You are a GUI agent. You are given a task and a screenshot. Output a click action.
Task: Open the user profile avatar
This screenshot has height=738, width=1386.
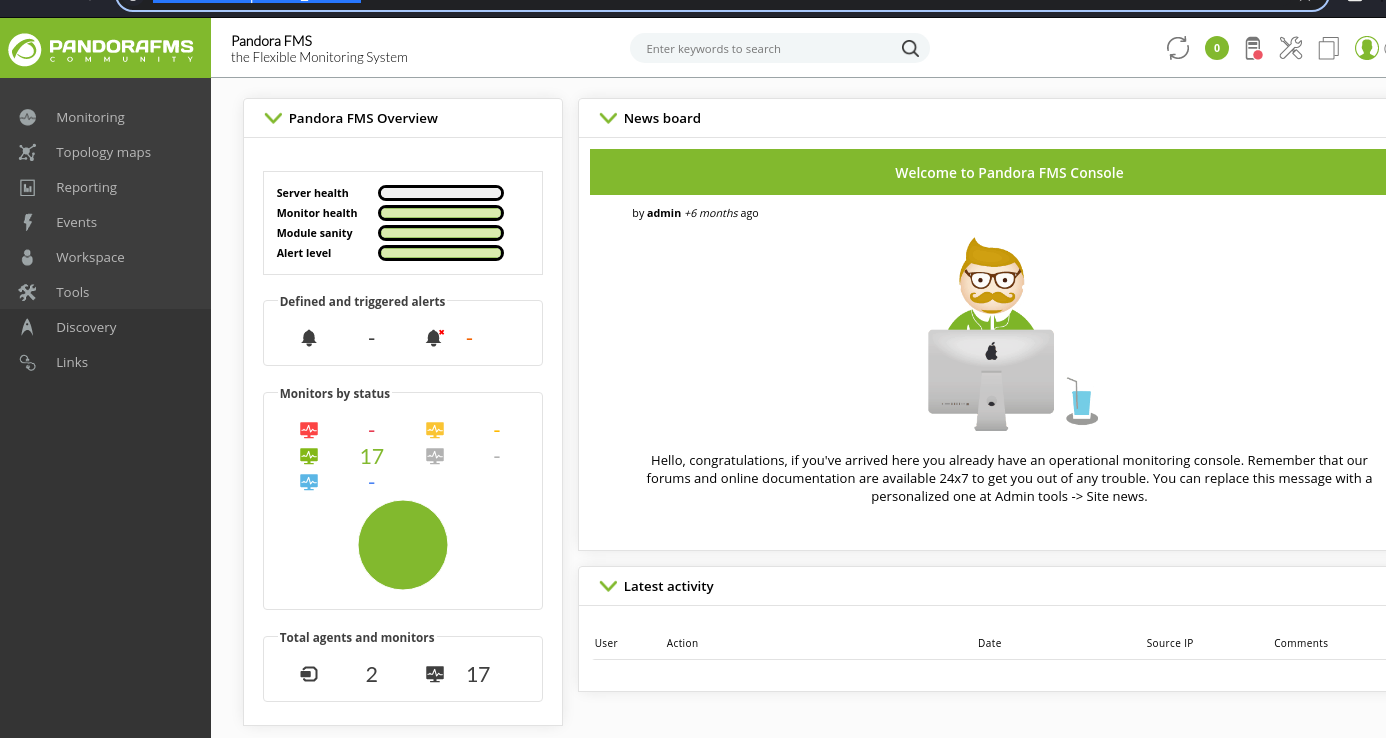tap(1367, 48)
